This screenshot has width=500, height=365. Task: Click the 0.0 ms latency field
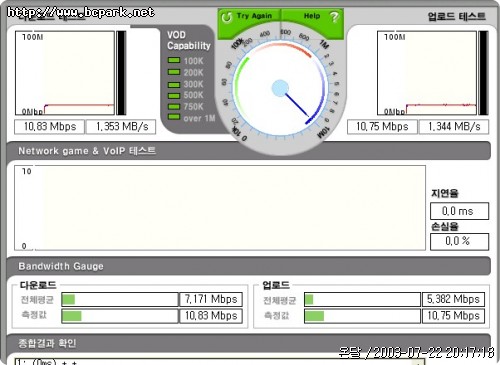tap(459, 211)
